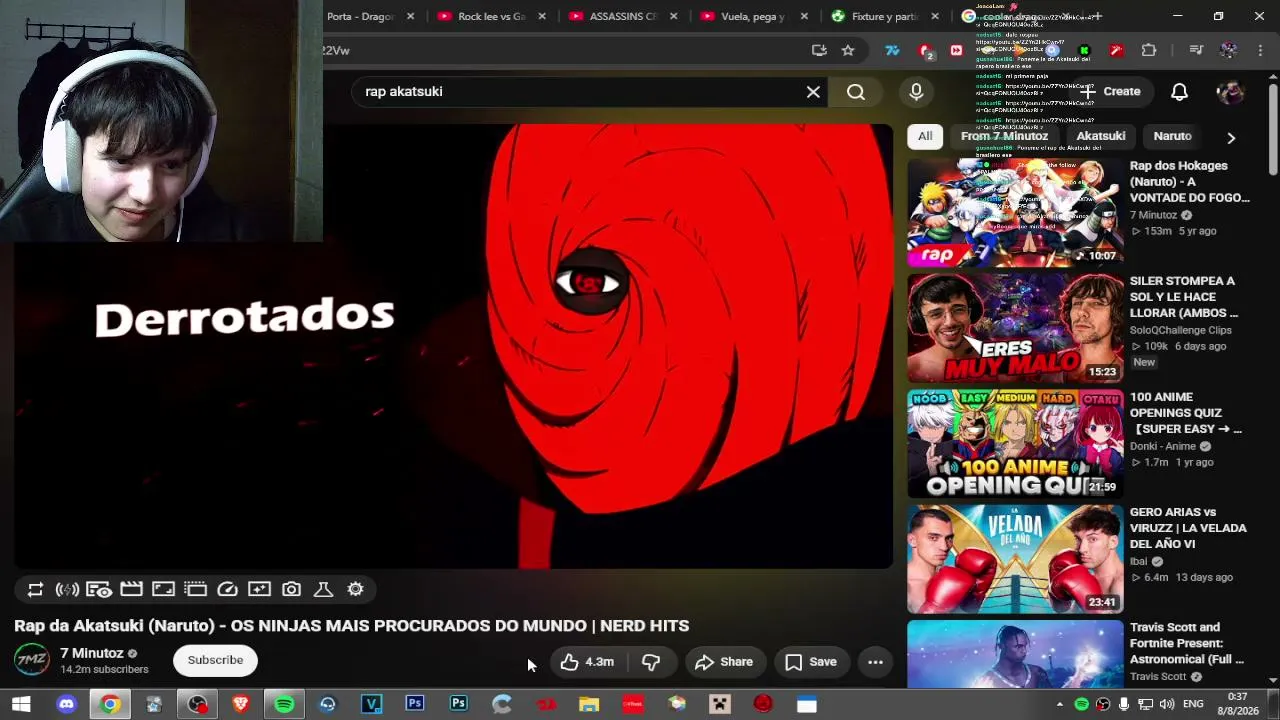Open OBS Studio from the taskbar
The image size is (1280, 720).
(x=197, y=705)
